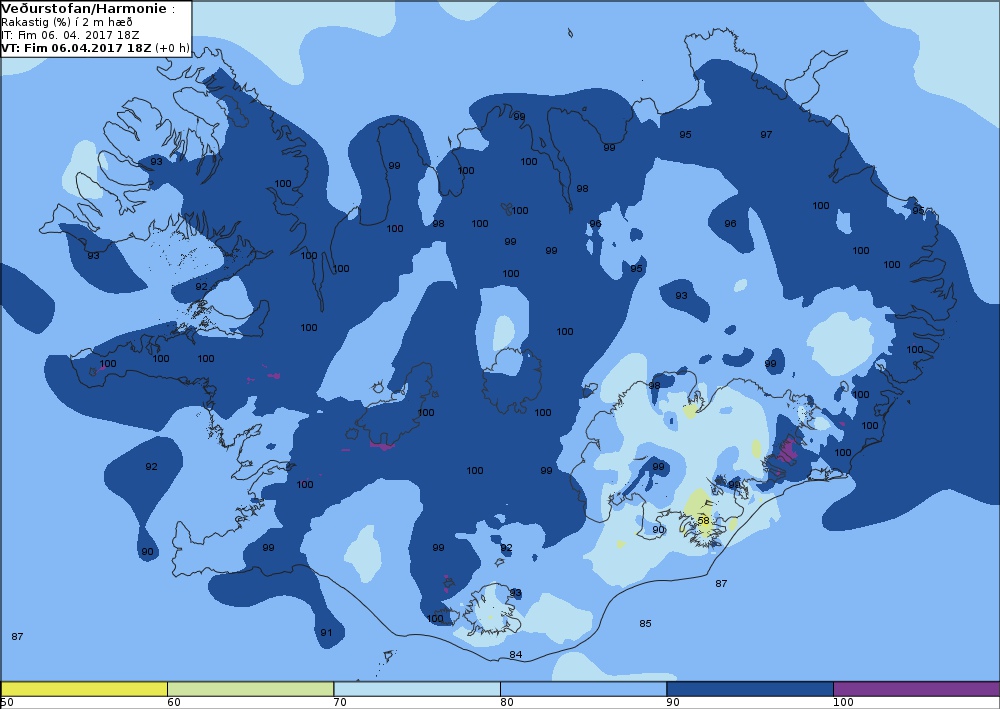Click the 'IT: Fim 06. 04. 2017 18Z' line
The image size is (1000, 709).
[x=70, y=35]
